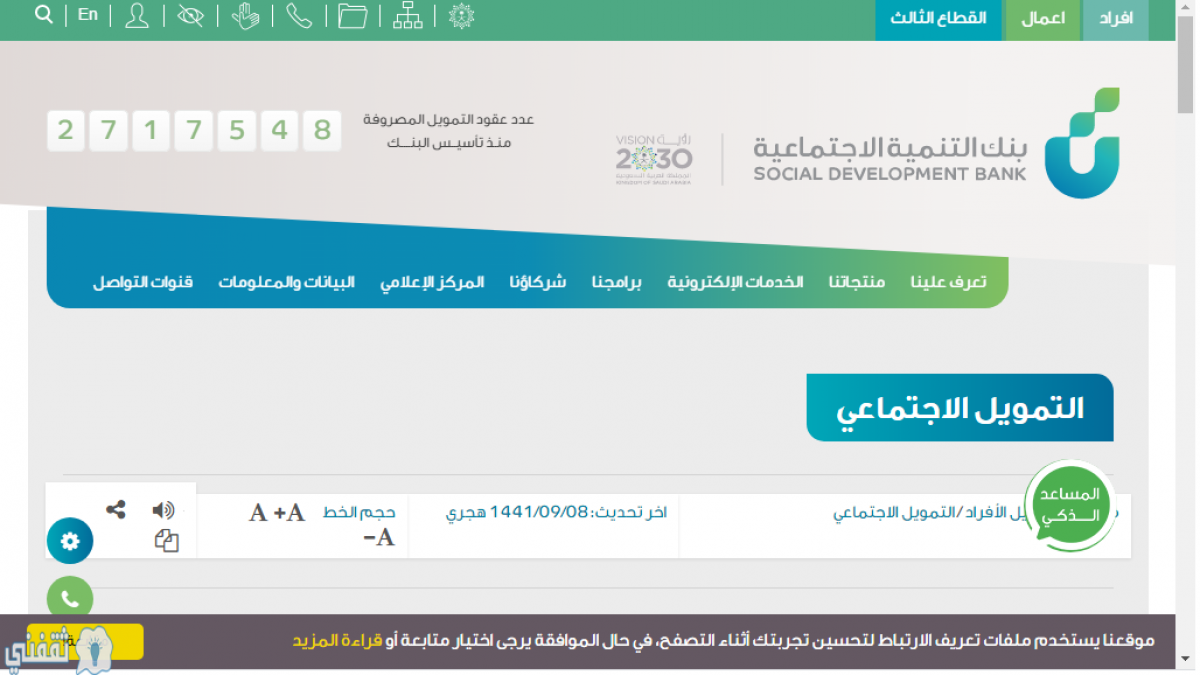
Task: Click the page vertical scrollbar thumb
Action: [x=1186, y=64]
